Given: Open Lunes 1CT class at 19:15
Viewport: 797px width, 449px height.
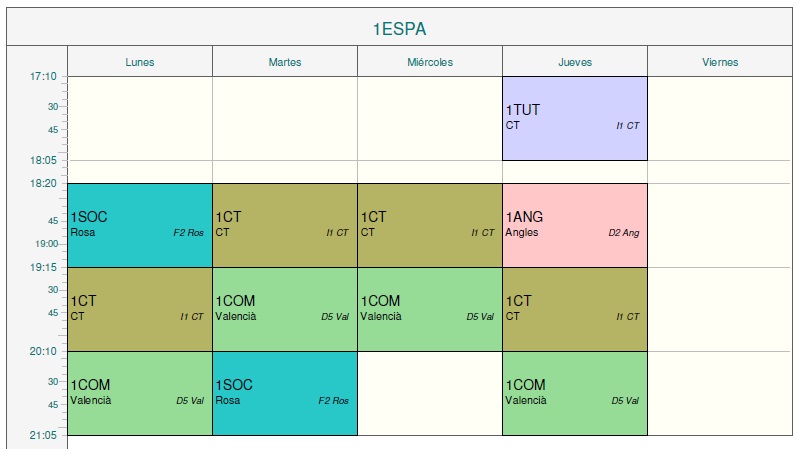Looking at the screenshot, I should (140, 309).
